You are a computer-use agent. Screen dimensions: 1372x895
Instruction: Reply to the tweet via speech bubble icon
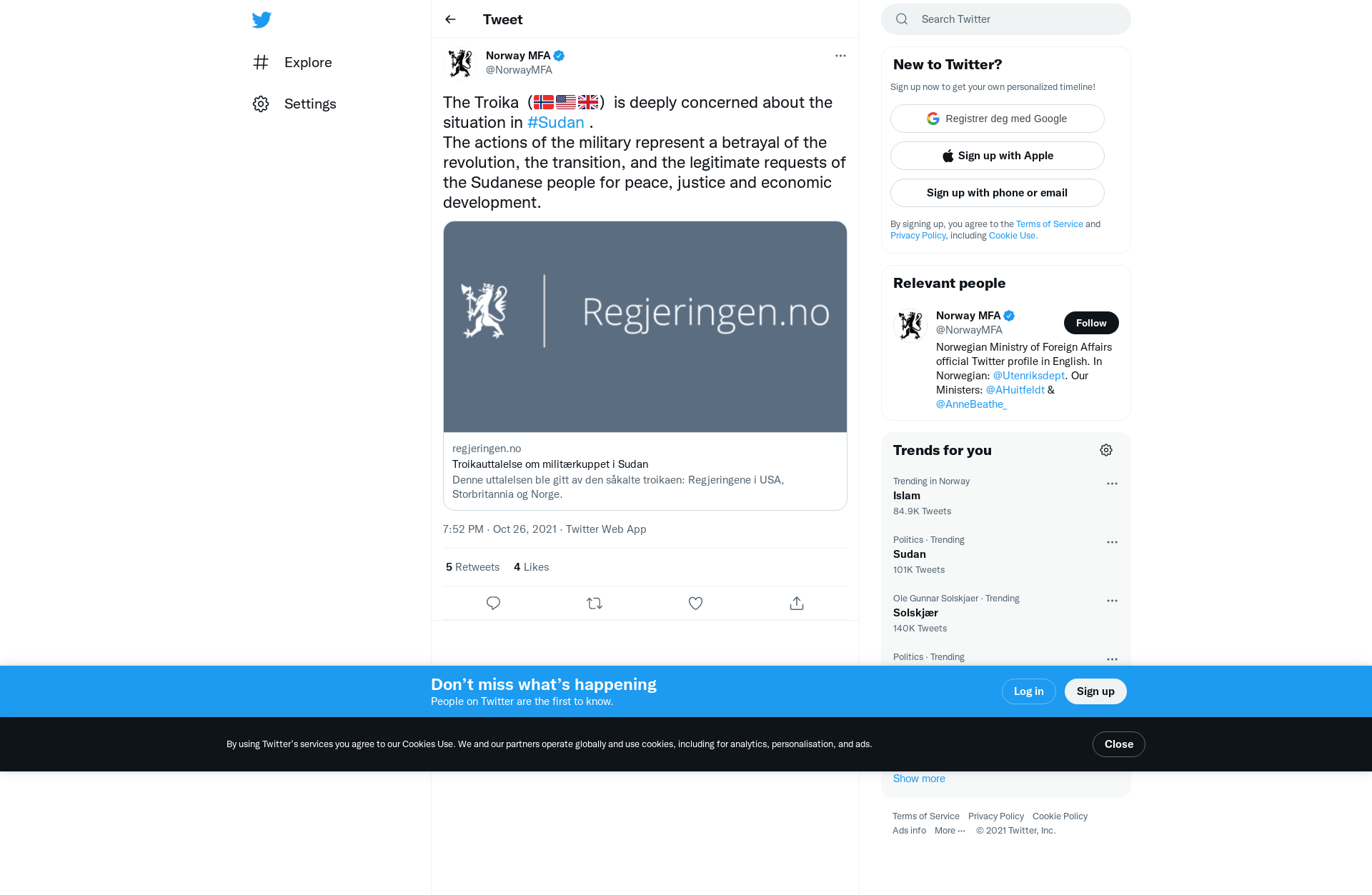493,604
